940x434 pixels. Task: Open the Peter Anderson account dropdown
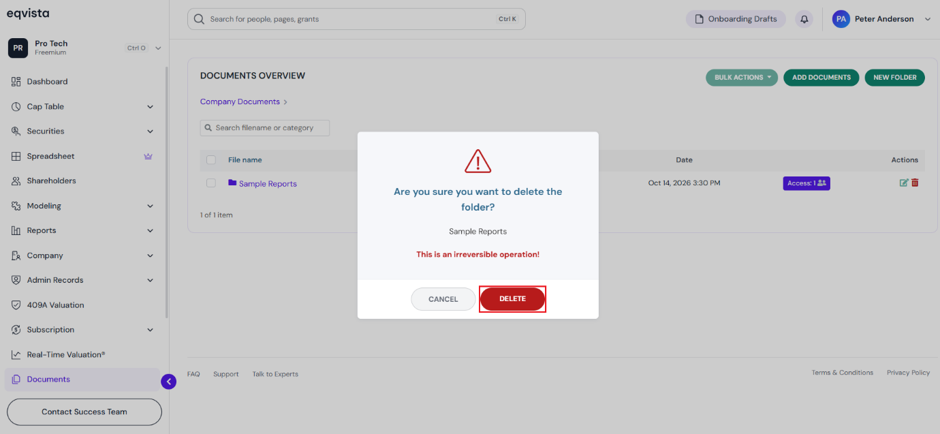882,19
